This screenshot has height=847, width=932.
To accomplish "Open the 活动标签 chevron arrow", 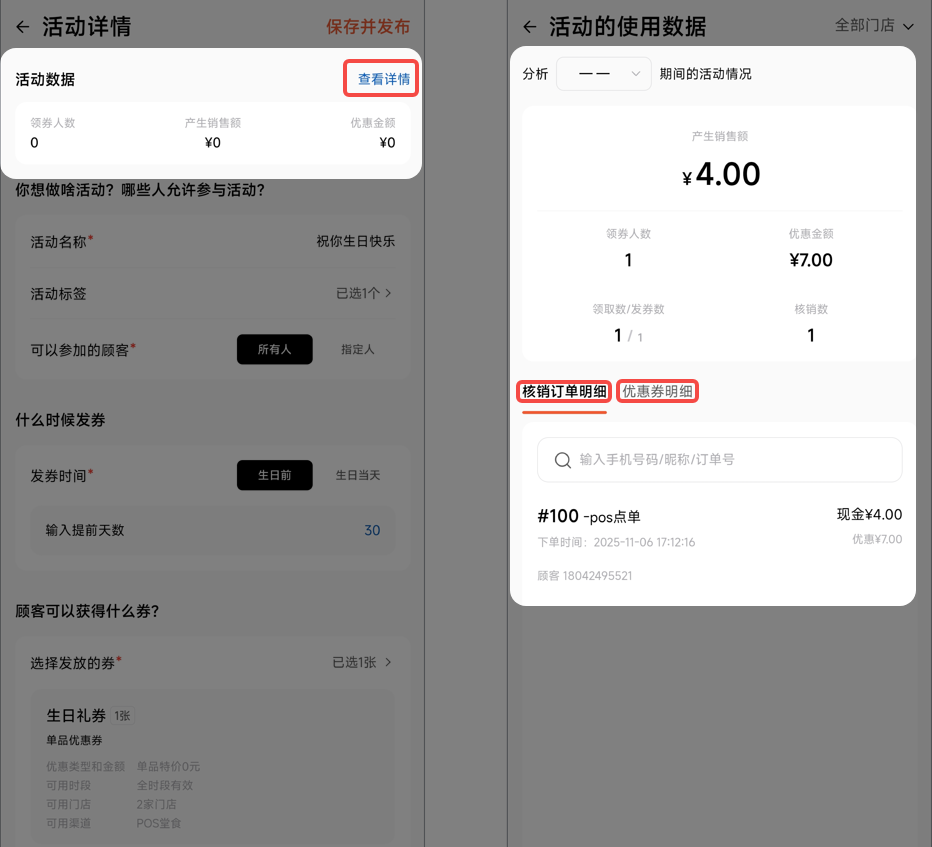I will coord(388,293).
